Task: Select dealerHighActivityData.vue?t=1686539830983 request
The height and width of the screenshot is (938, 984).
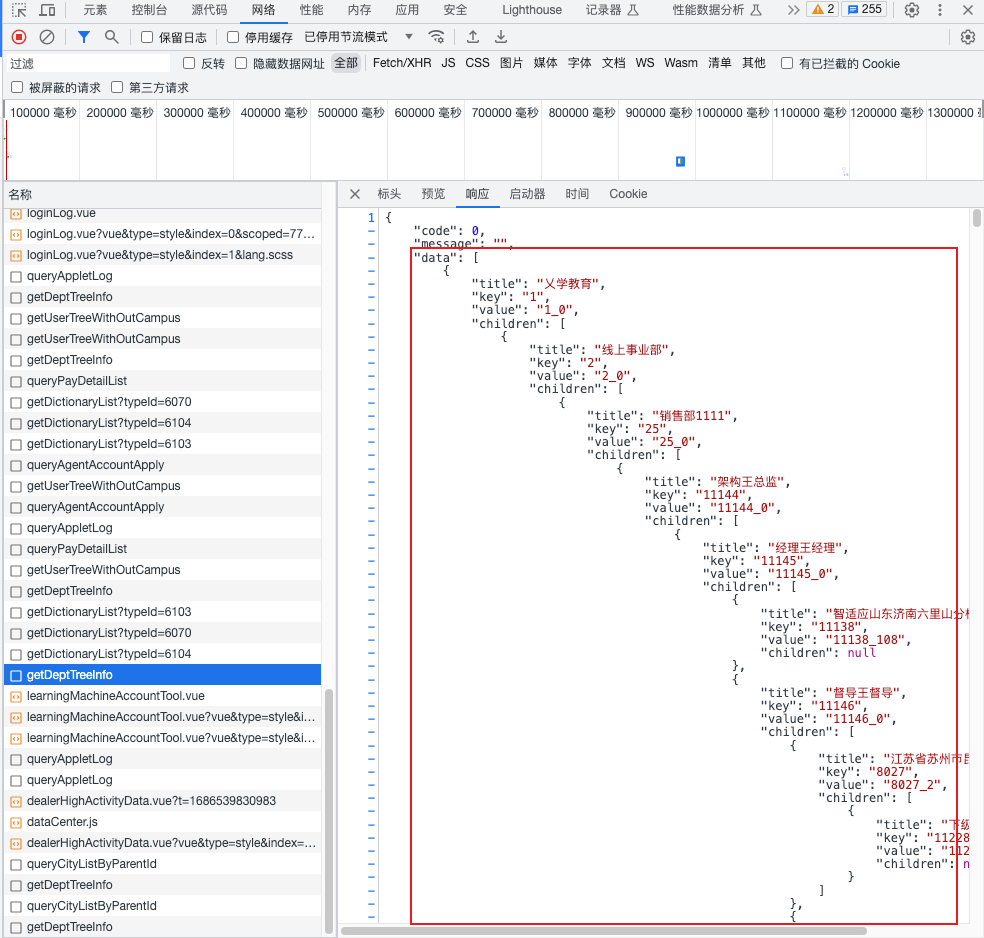Action: point(163,801)
